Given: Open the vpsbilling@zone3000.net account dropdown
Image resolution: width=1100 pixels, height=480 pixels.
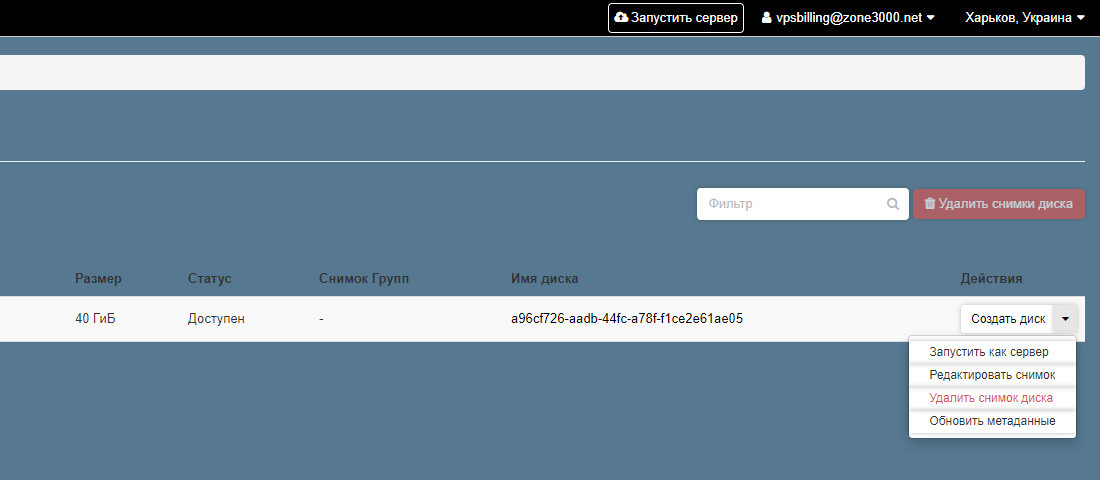Looking at the screenshot, I should coord(848,18).
